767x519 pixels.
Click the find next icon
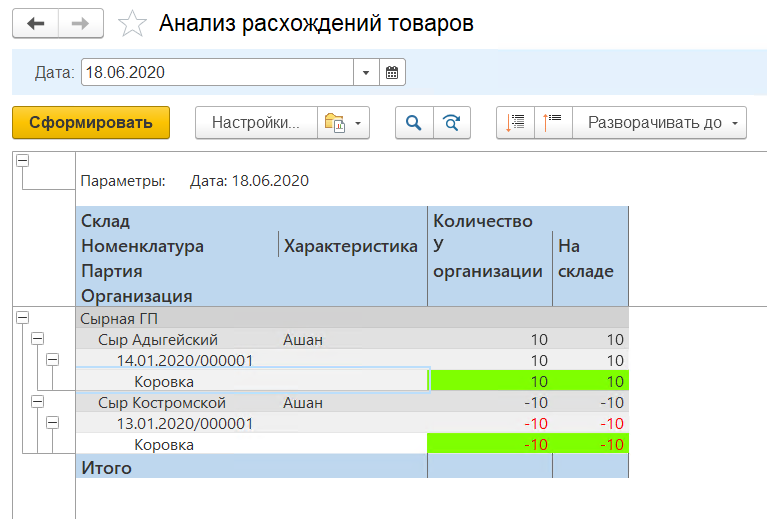(x=452, y=123)
